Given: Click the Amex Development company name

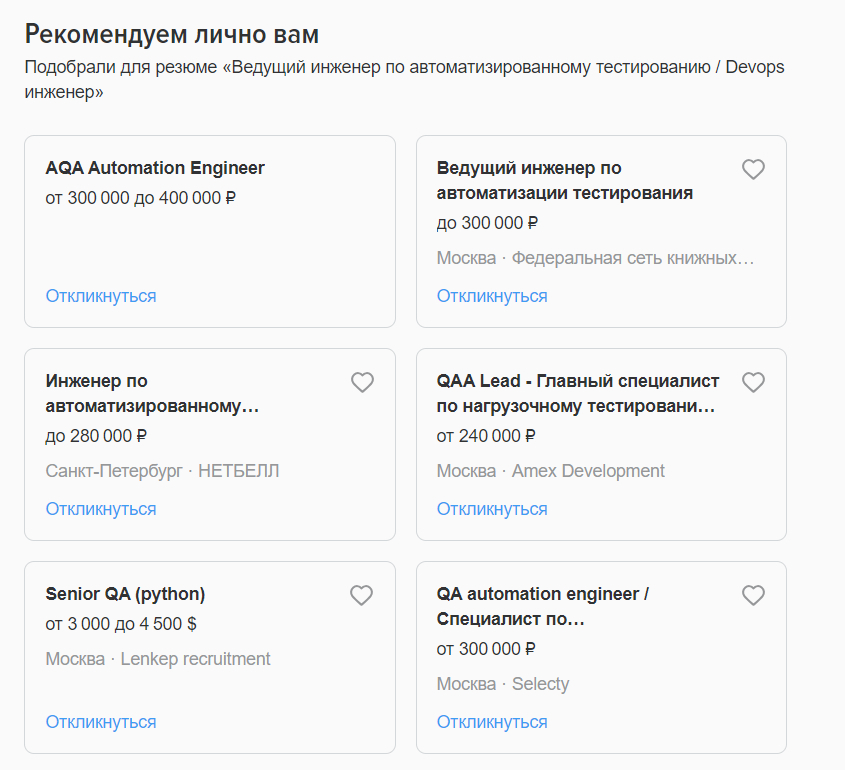Looking at the screenshot, I should [x=588, y=471].
